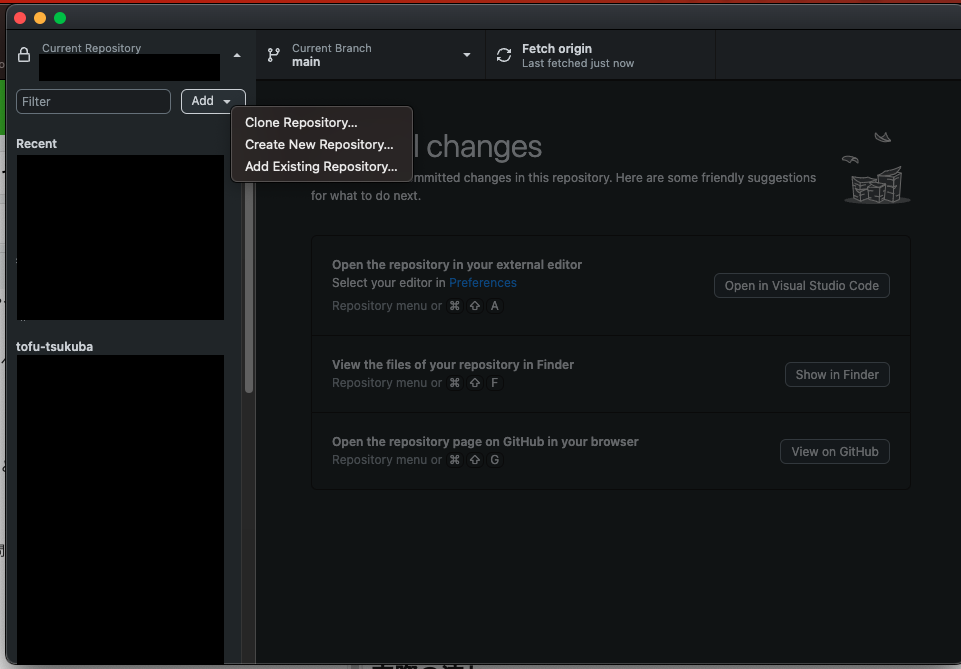Collapse the Current Repository dropdown arrow
The width and height of the screenshot is (961, 669).
pos(237,55)
